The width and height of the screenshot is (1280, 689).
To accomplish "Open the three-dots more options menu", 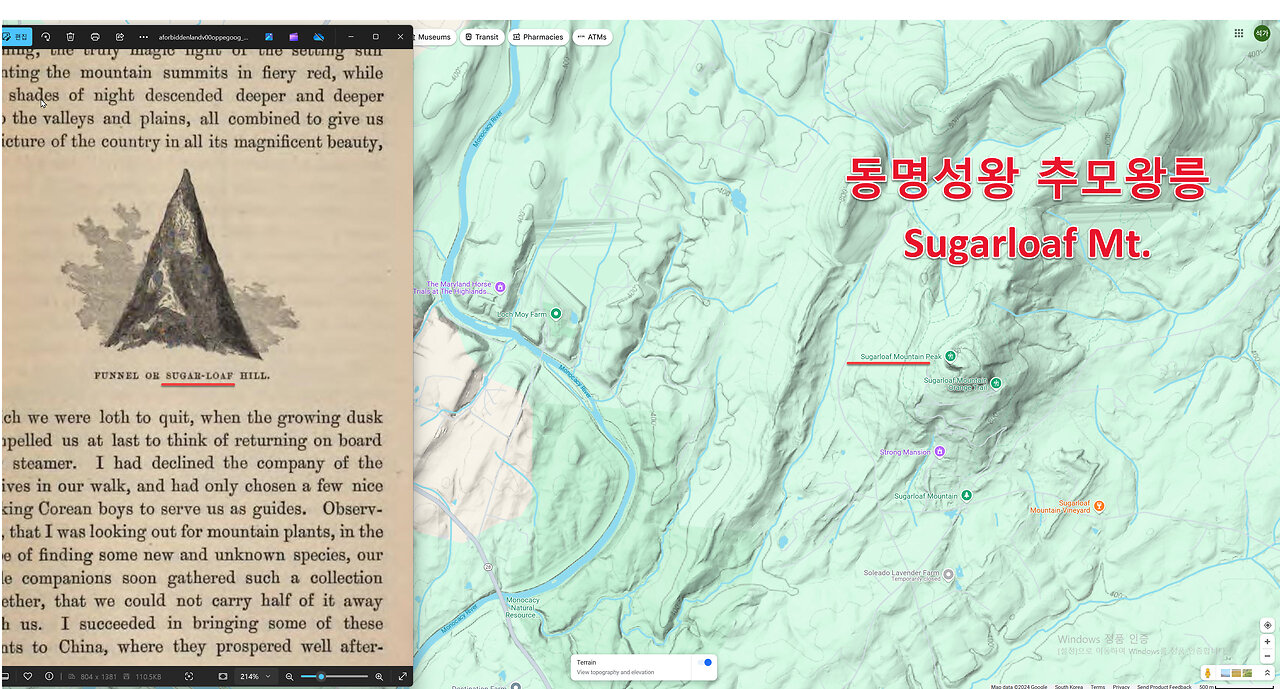I will pyautogui.click(x=143, y=37).
